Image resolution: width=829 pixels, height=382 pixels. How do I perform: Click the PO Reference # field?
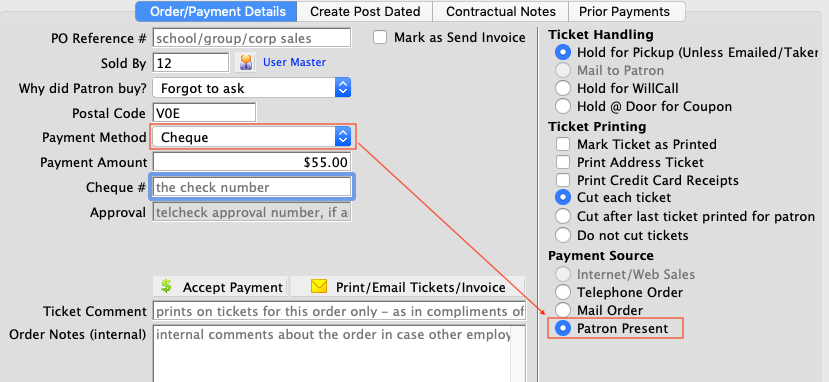coord(252,38)
